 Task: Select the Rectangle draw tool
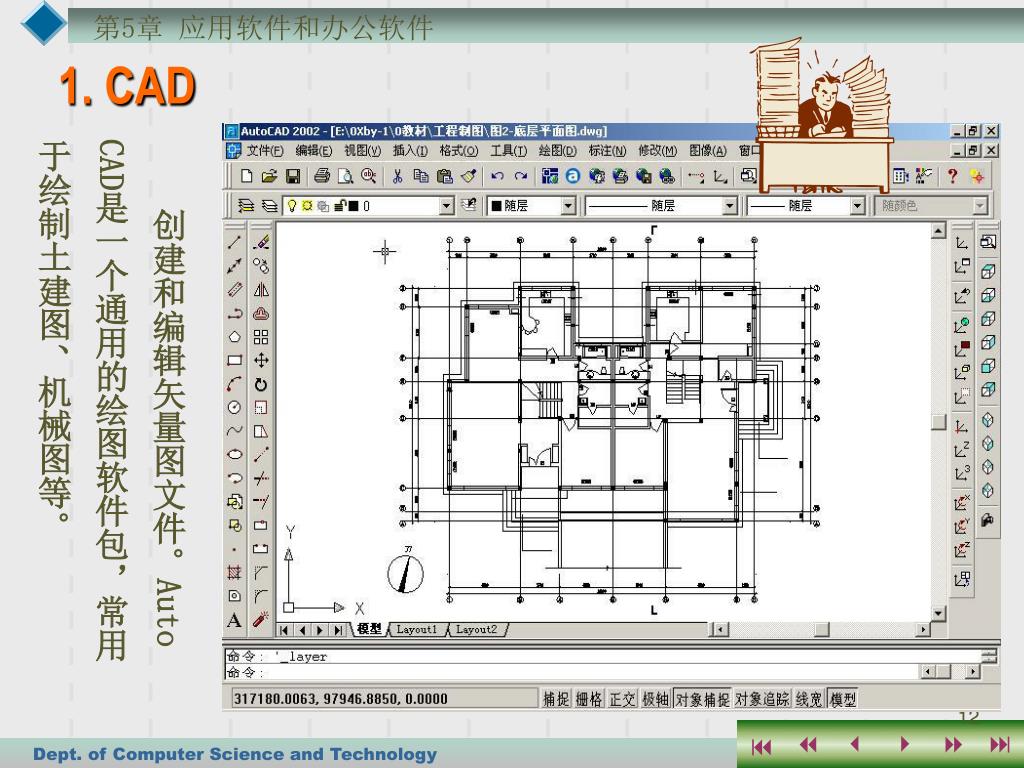point(235,360)
